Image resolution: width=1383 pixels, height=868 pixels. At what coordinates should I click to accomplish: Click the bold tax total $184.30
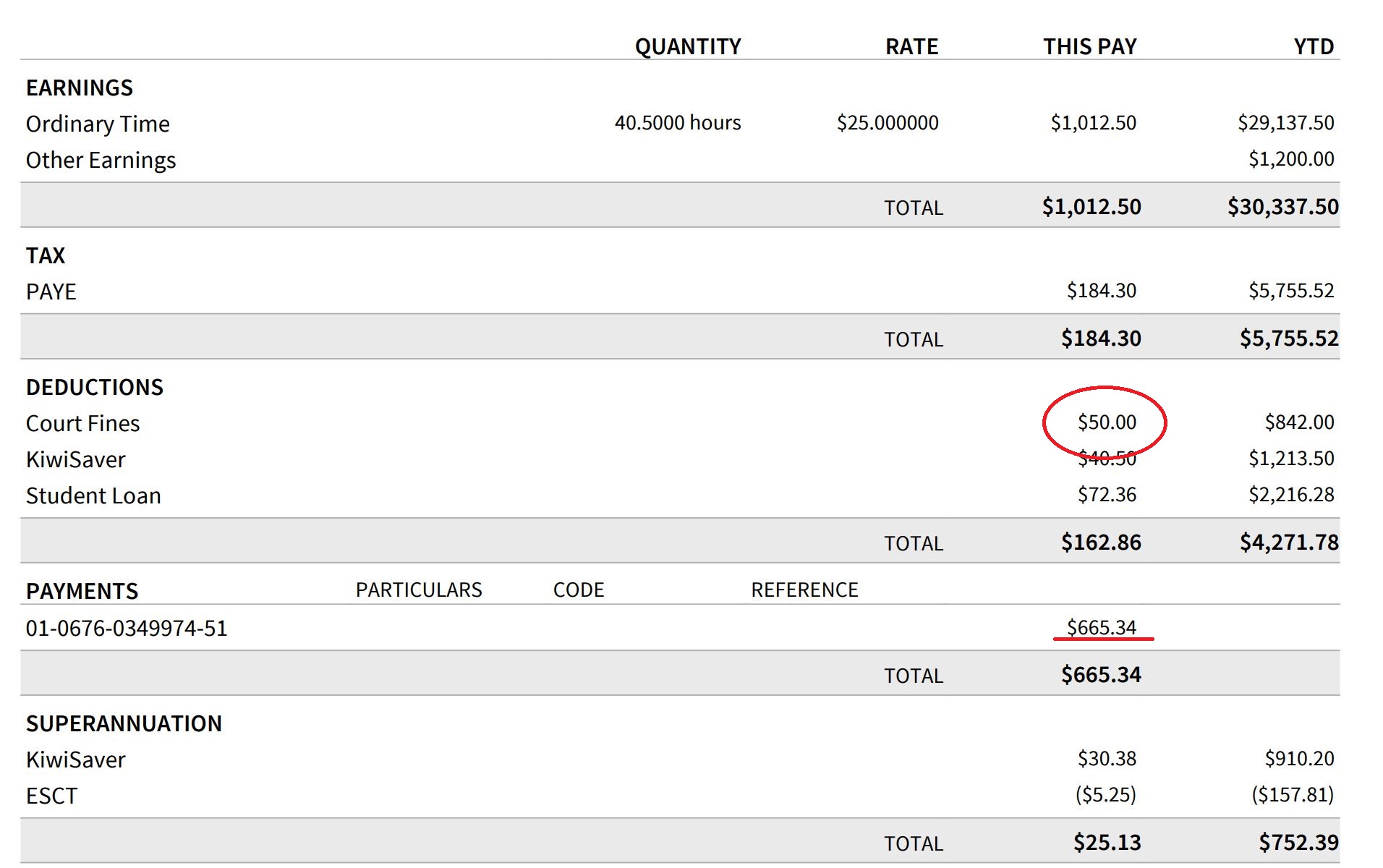pyautogui.click(x=1101, y=338)
